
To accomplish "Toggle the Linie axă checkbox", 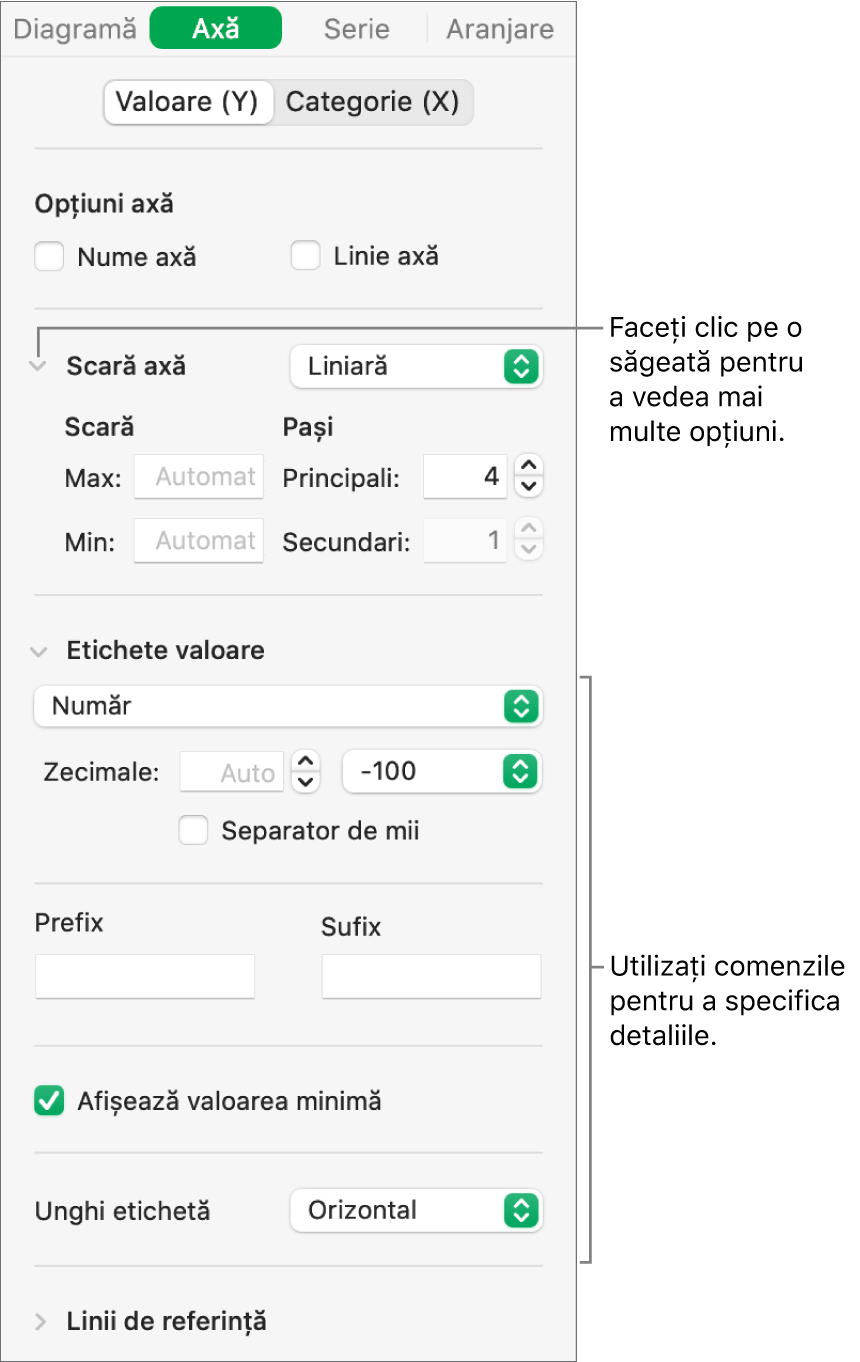I will tap(305, 257).
